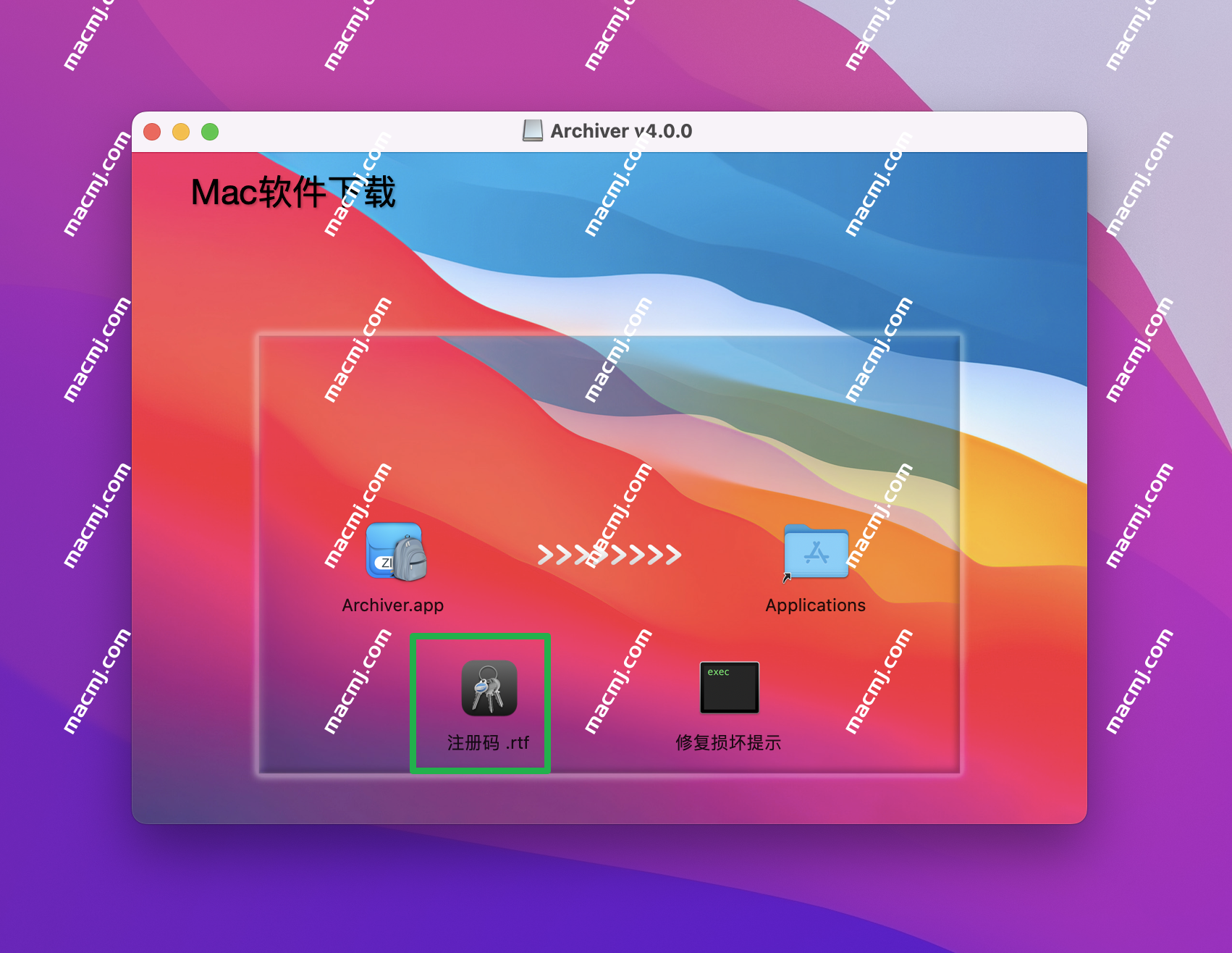Viewport: 1232px width, 953px height.
Task: Select the Archiver.app icon
Action: point(396,552)
